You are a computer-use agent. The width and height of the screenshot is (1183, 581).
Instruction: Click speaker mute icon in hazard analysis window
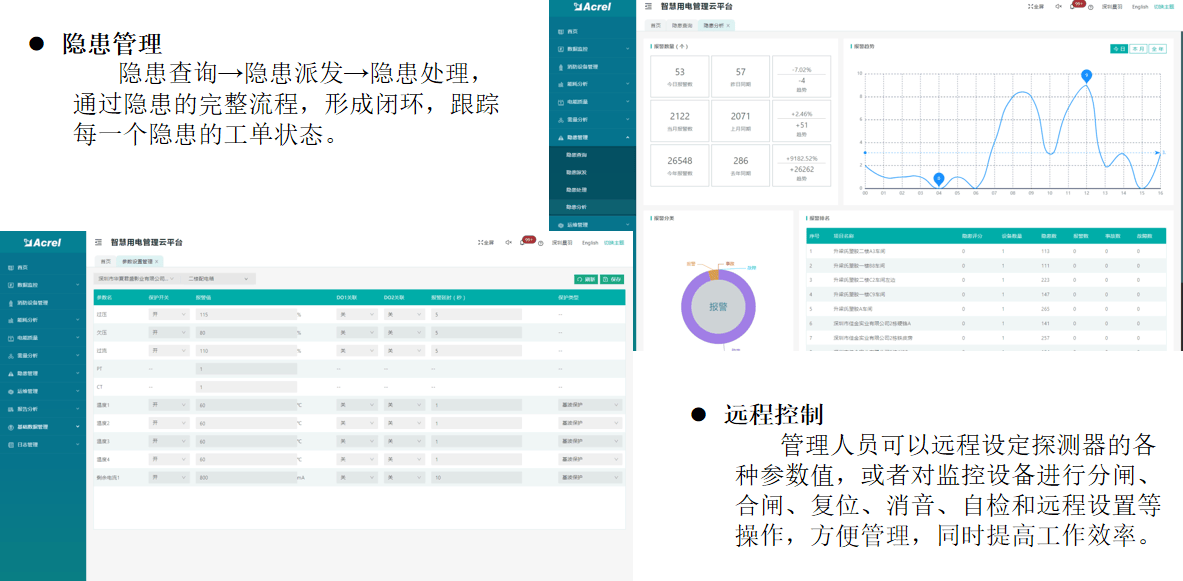(1059, 6)
